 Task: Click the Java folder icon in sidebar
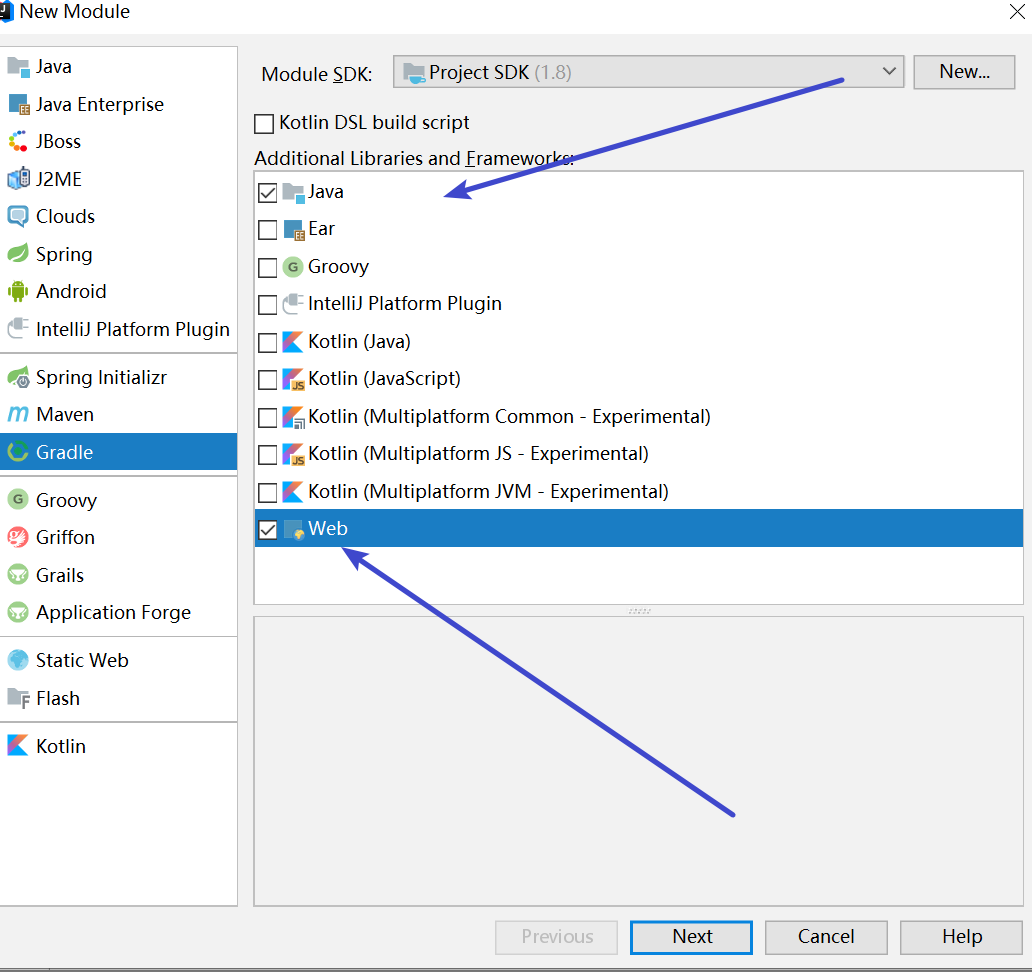(x=18, y=67)
